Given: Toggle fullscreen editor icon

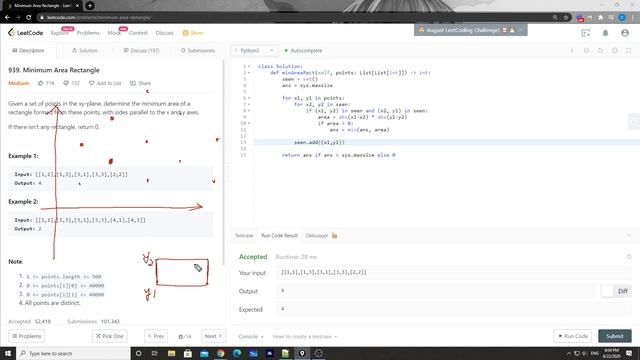Looking at the screenshot, I should pos(629,50).
